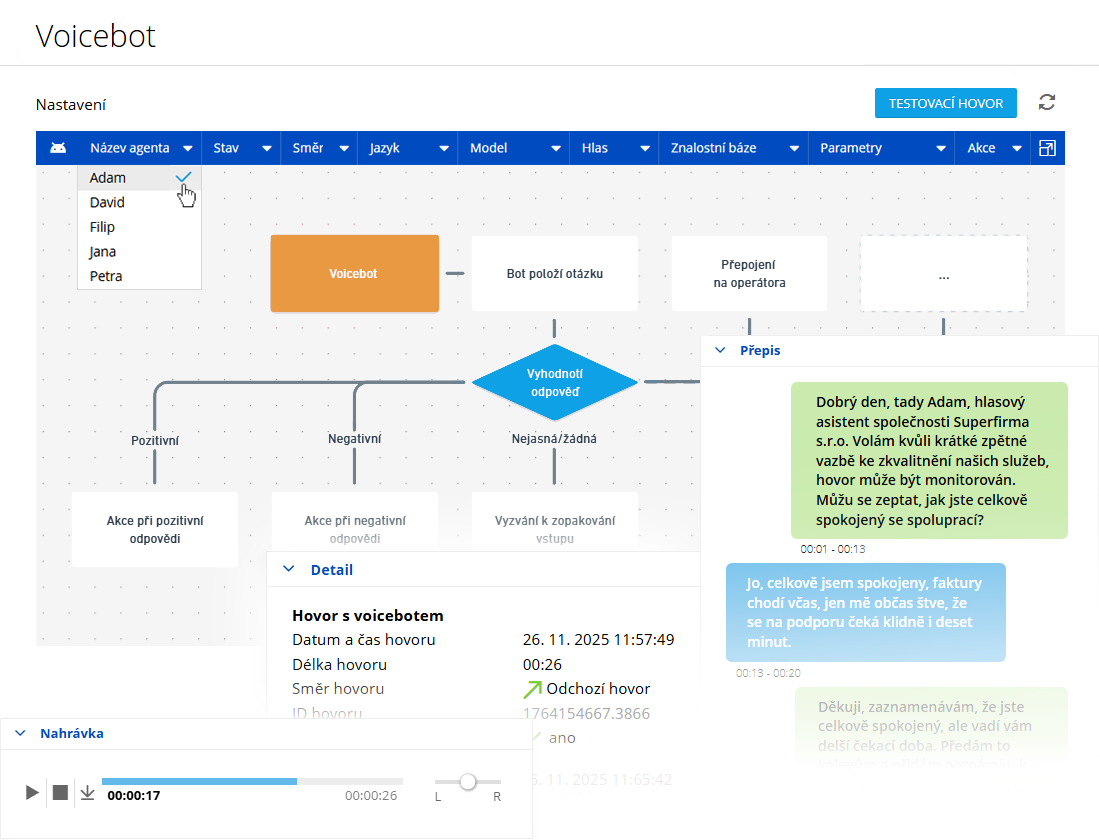Open the Znalostní báze dropdown

tap(794, 148)
